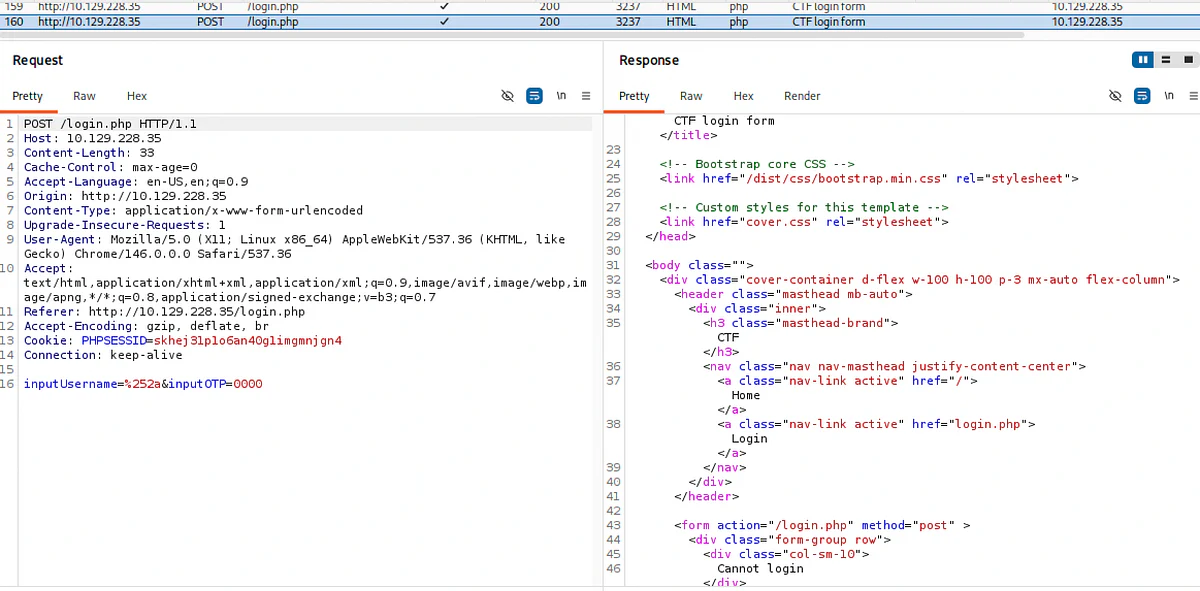Select side-by-side layout icon

1143,60
